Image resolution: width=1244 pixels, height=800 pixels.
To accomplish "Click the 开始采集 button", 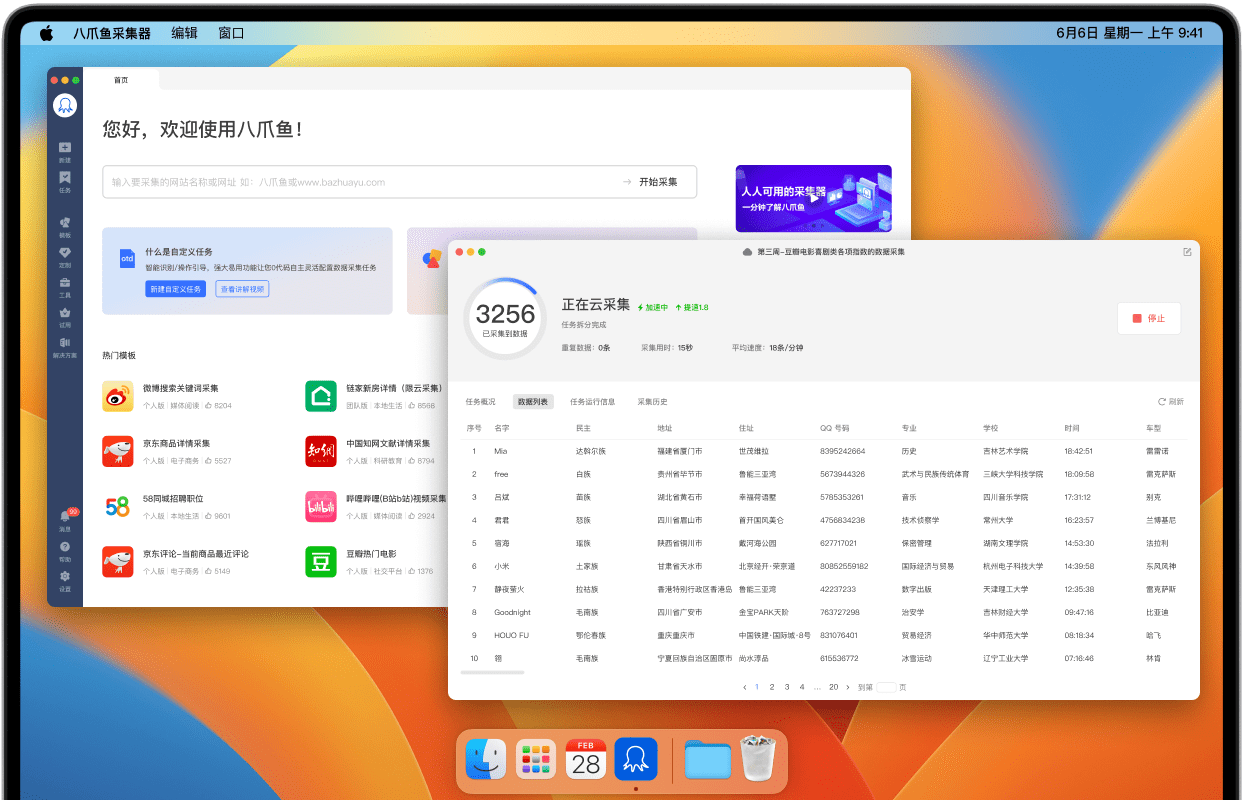I will coord(650,182).
